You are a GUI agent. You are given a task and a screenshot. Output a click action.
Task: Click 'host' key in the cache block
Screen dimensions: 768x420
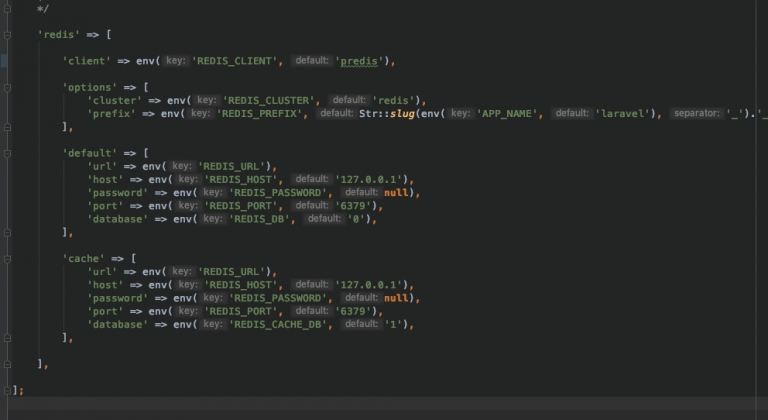click(105, 285)
